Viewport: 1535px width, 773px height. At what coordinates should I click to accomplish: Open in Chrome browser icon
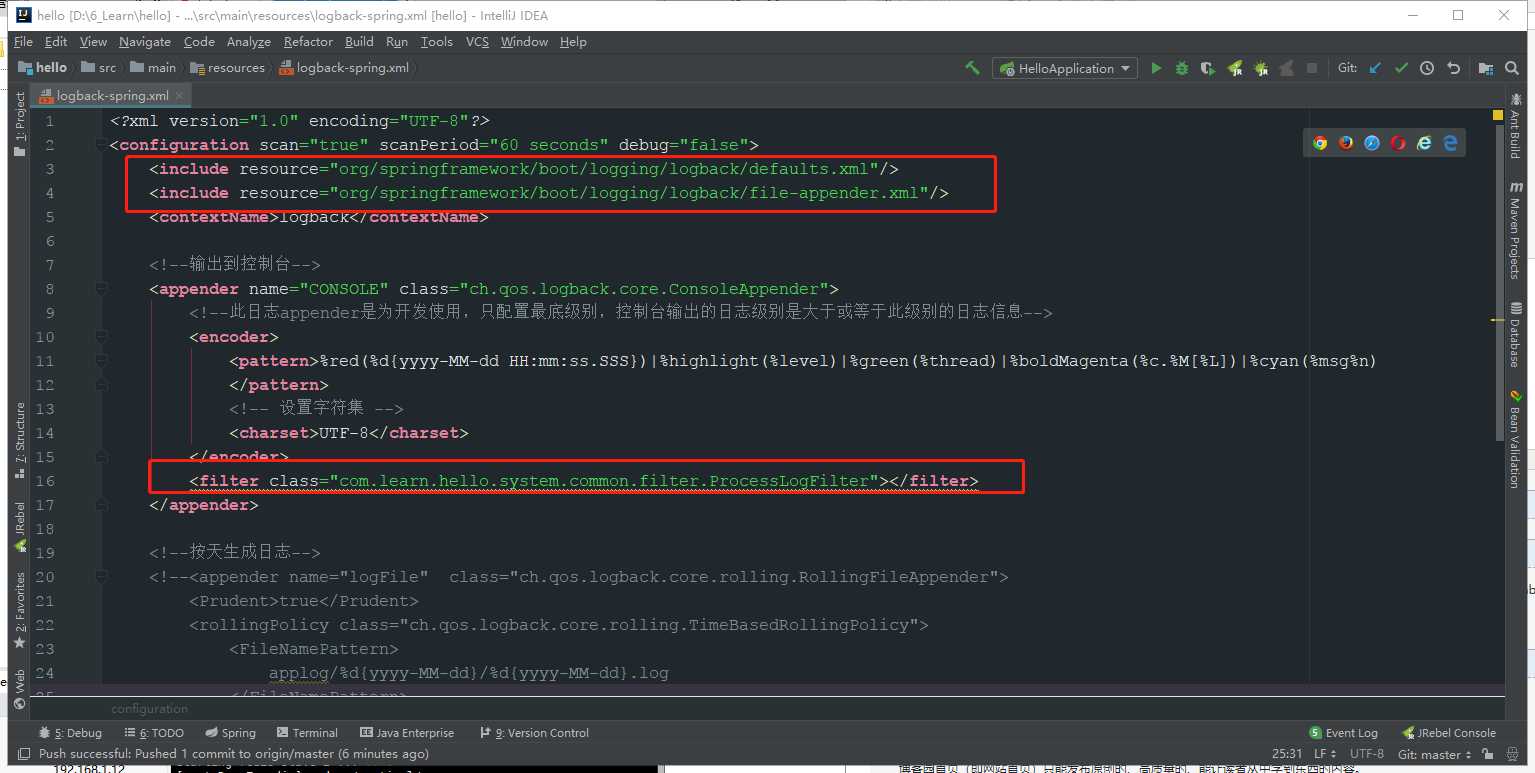coord(1320,143)
